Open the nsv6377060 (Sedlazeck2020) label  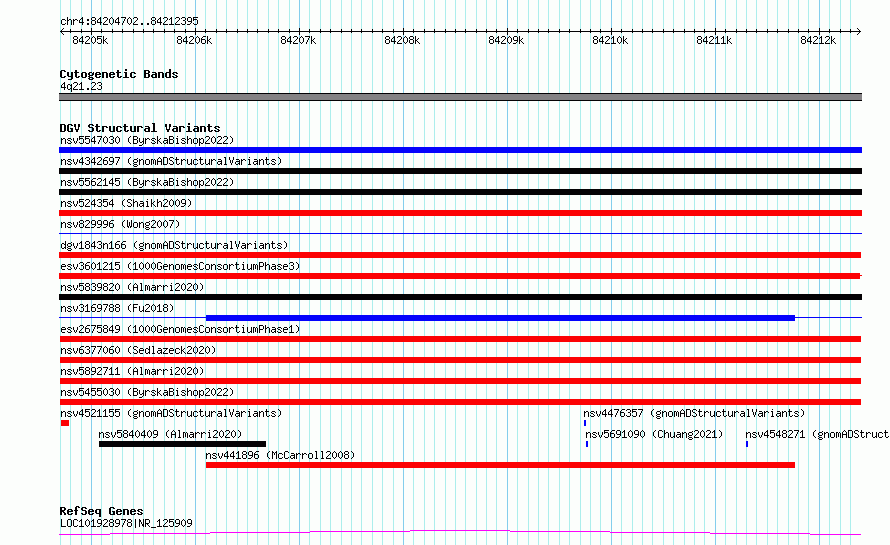[138, 350]
